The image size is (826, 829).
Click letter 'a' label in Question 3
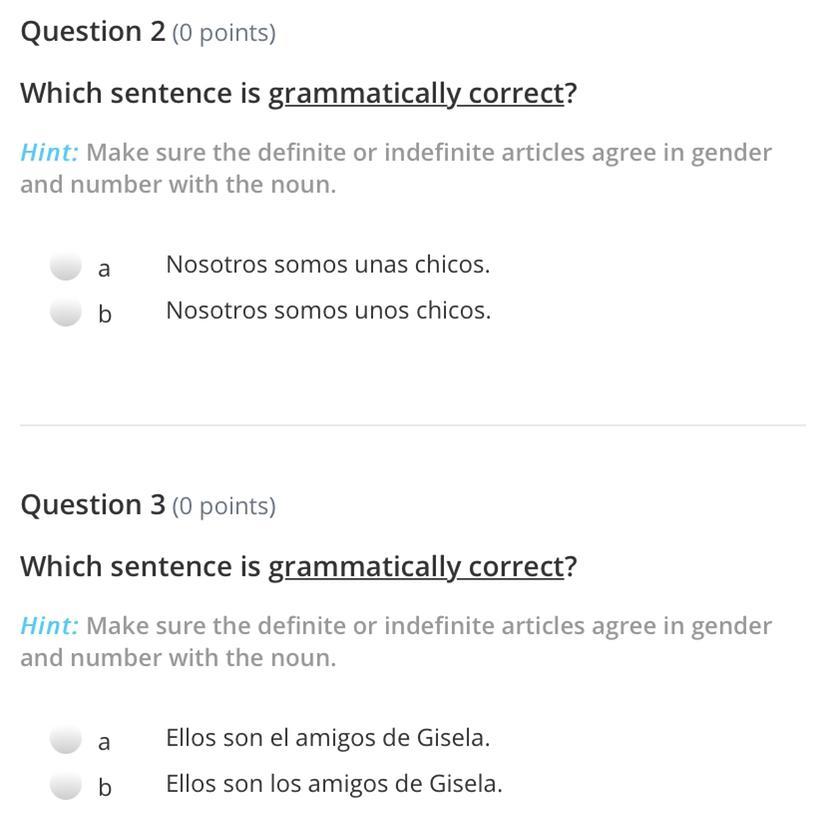point(105,741)
